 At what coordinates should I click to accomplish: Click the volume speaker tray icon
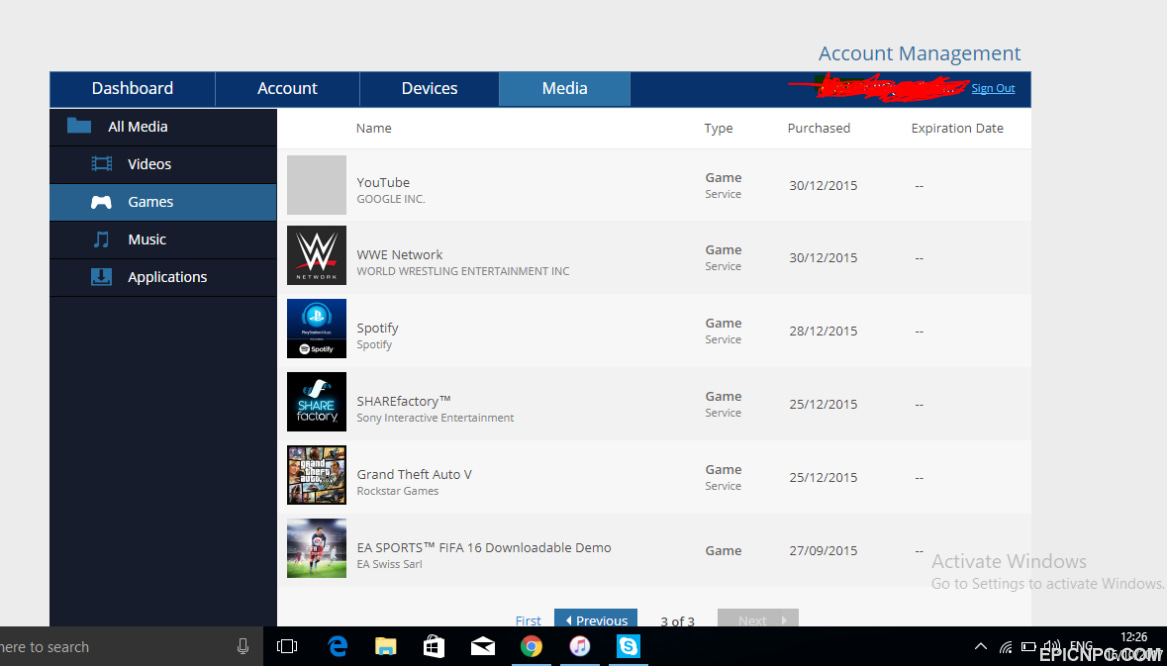pyautogui.click(x=1052, y=646)
